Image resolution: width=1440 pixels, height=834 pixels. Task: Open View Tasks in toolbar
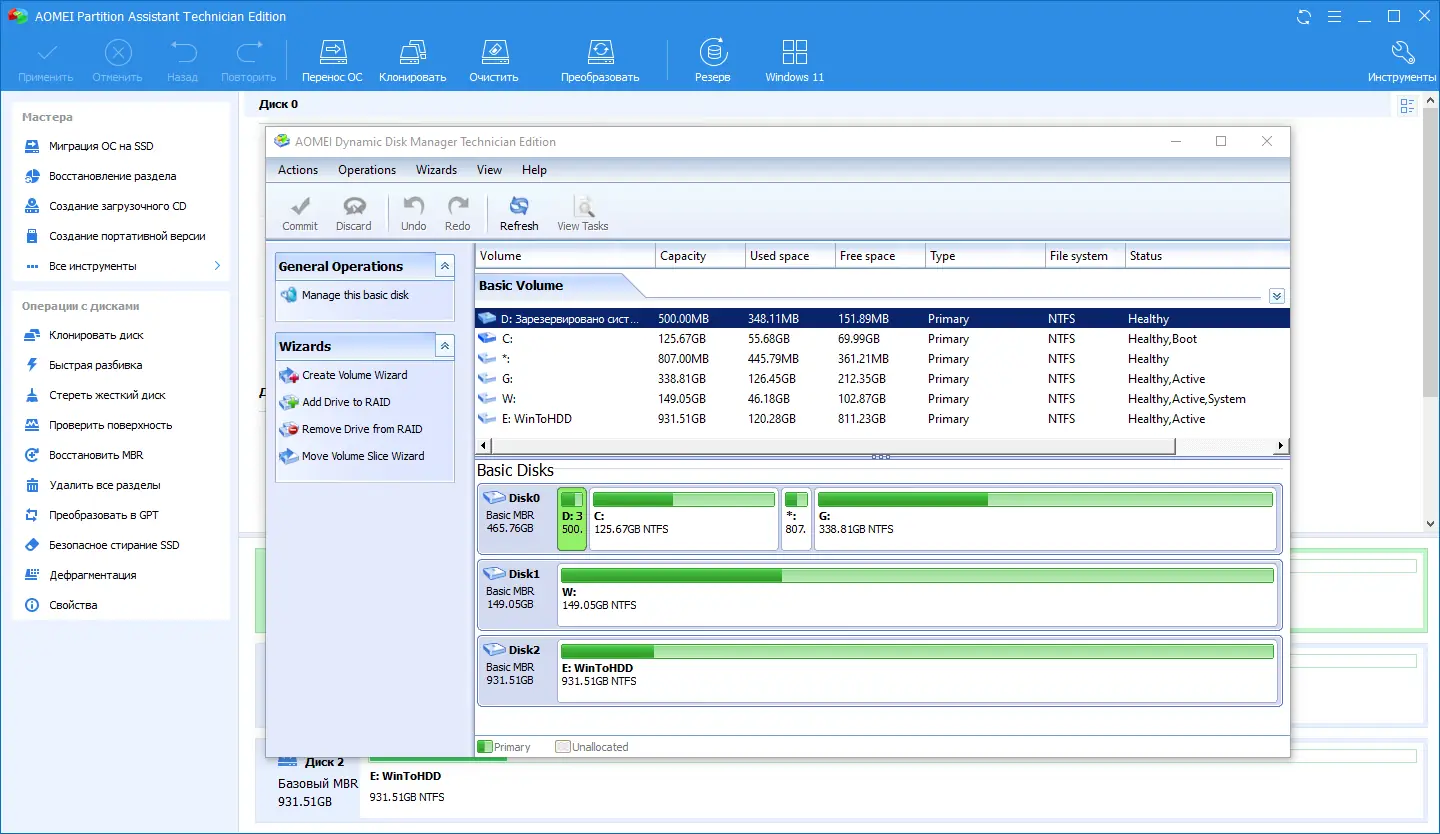pos(582,207)
